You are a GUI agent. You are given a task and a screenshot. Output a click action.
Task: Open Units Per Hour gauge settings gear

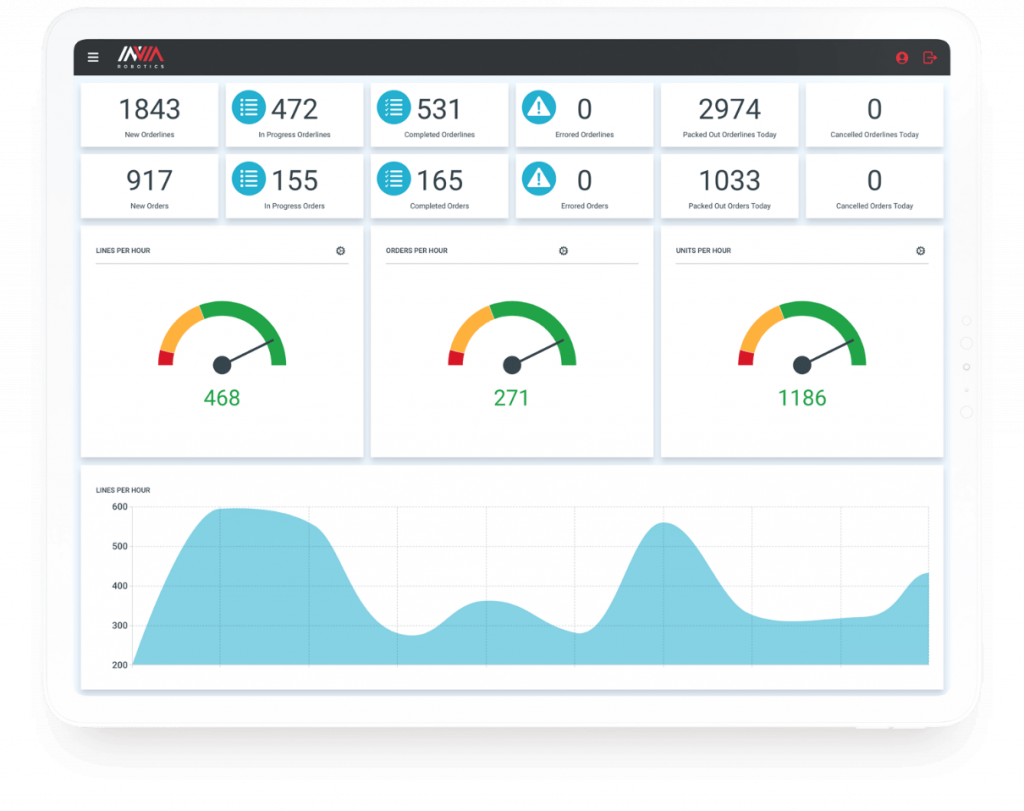(x=920, y=251)
